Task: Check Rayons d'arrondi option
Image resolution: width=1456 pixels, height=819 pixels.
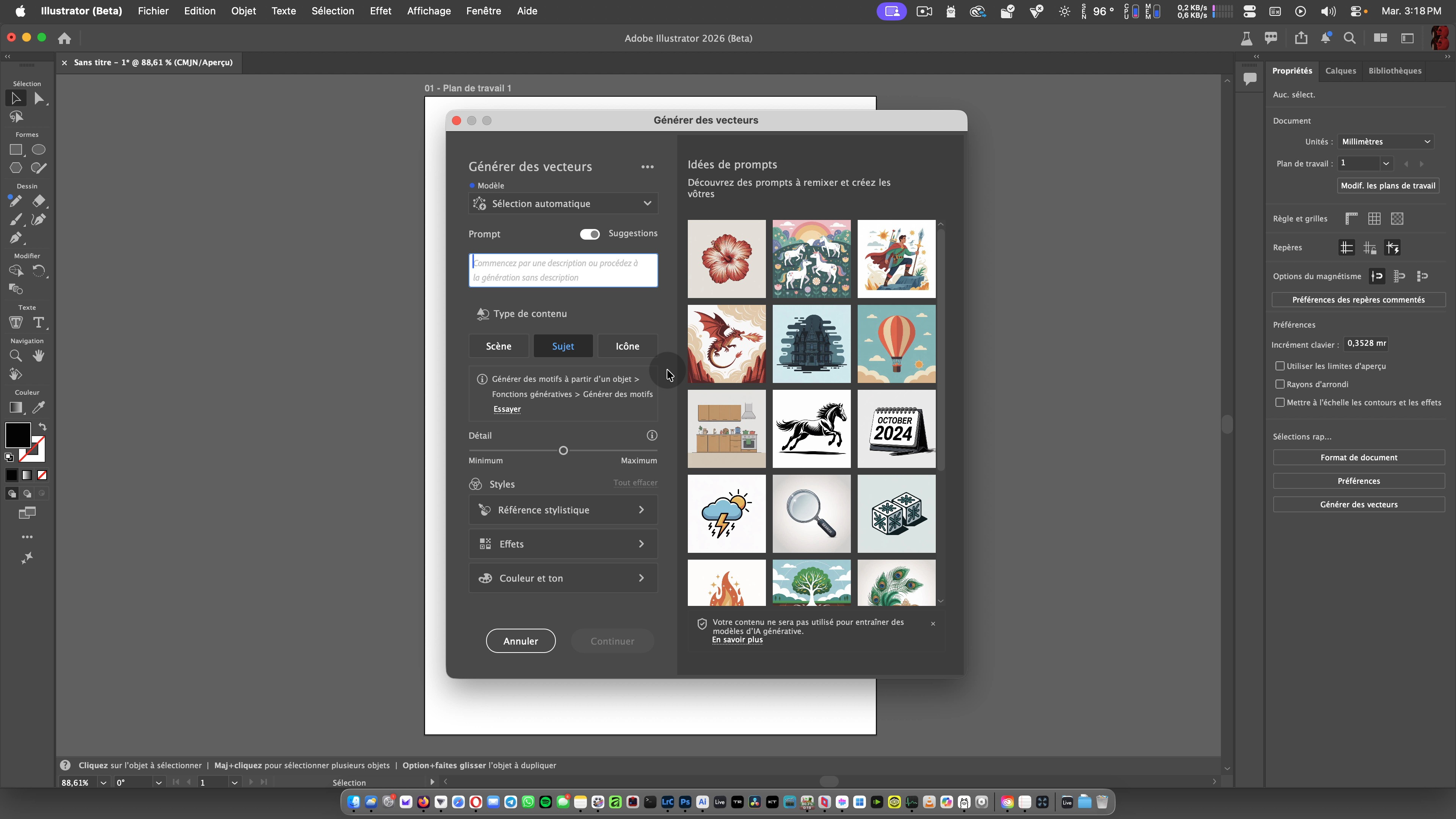Action: click(1280, 384)
